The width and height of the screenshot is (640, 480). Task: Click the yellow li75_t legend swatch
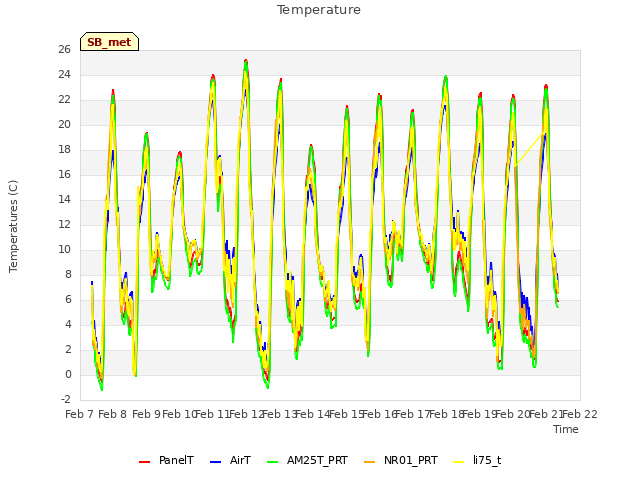click(x=459, y=462)
